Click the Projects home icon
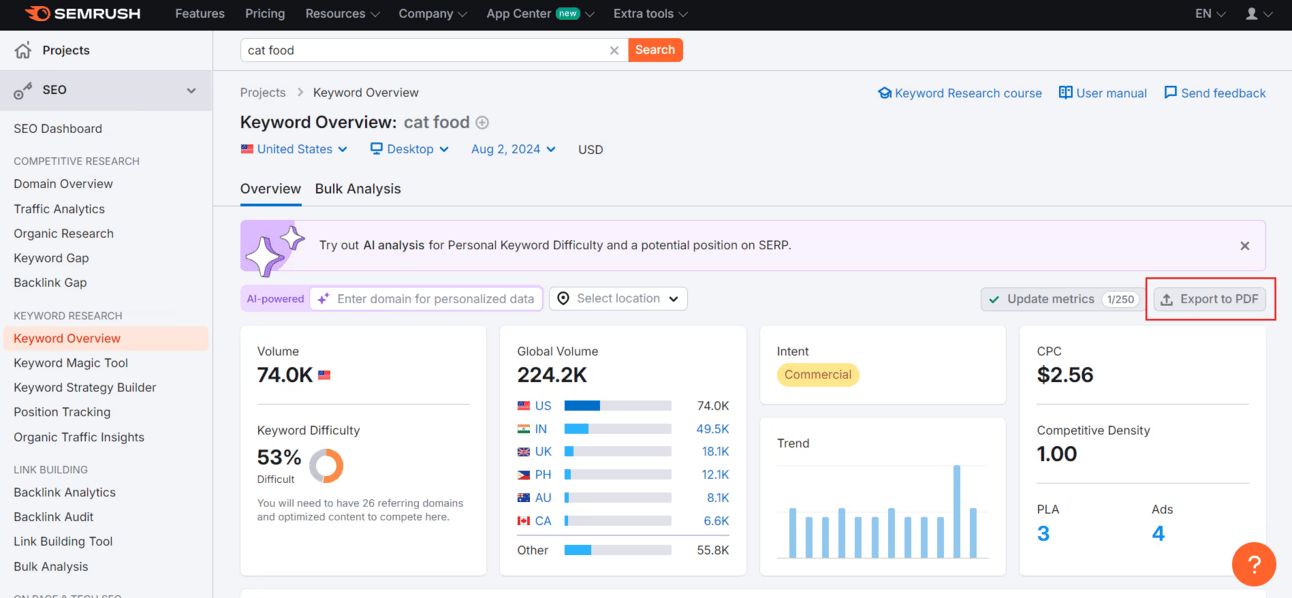1292x598 pixels. coord(23,50)
